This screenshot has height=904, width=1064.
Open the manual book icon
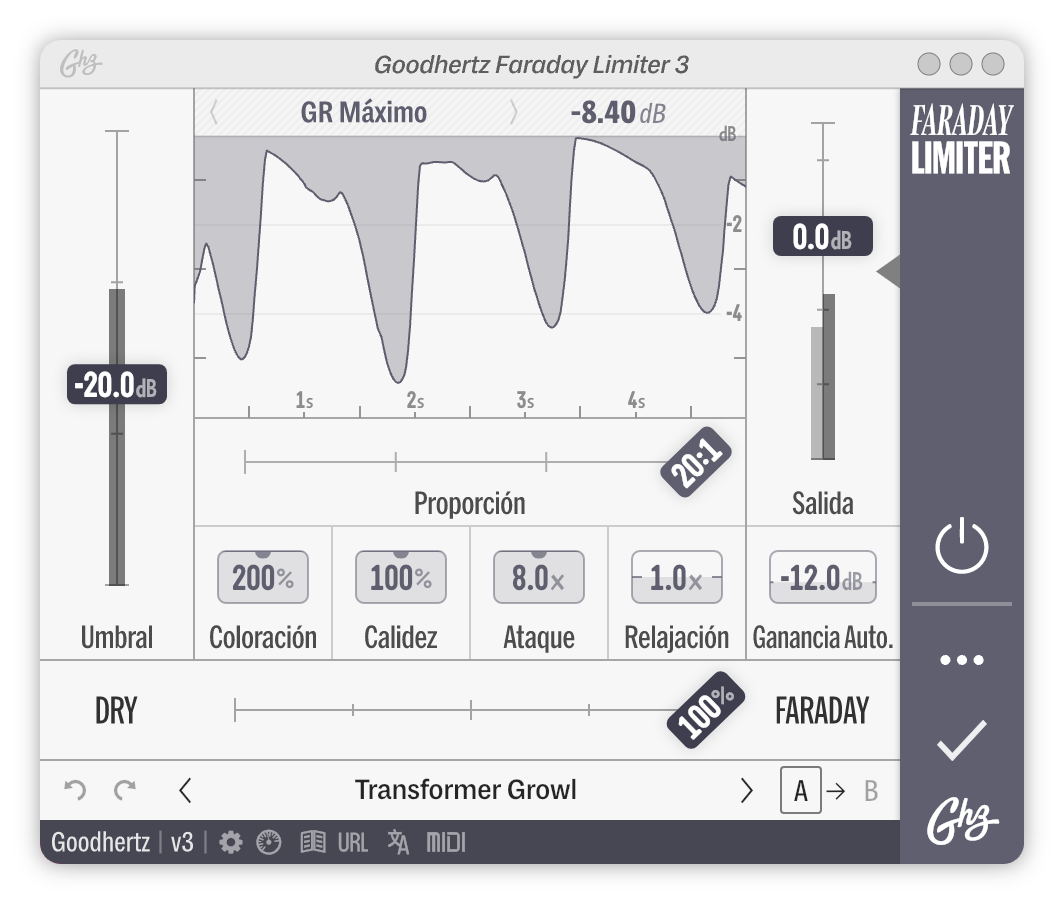tap(313, 842)
